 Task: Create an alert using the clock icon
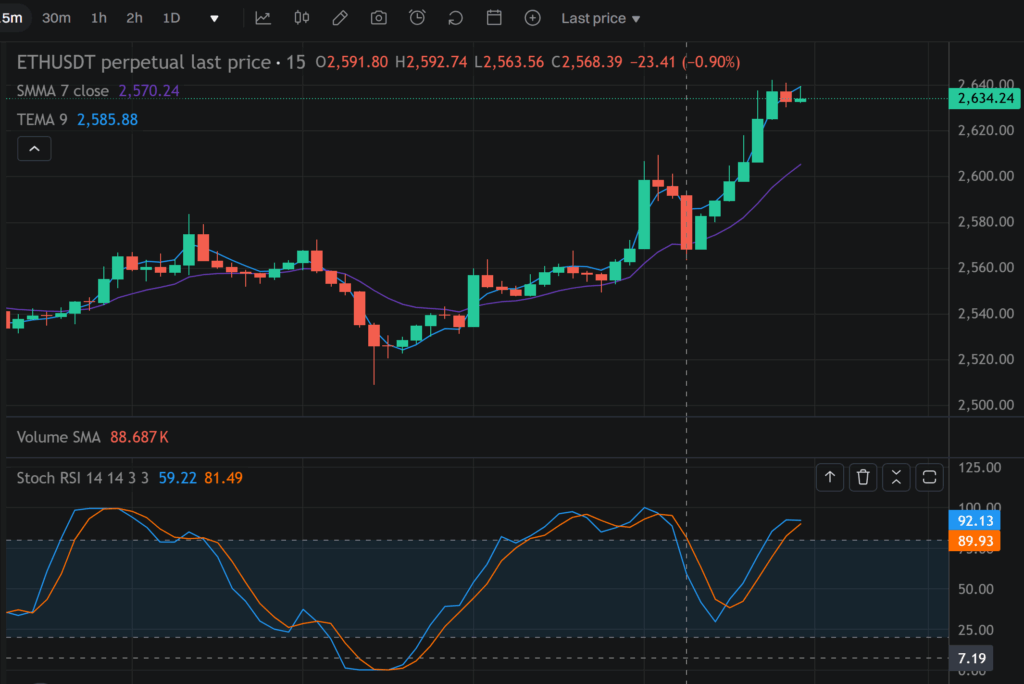[x=416, y=18]
